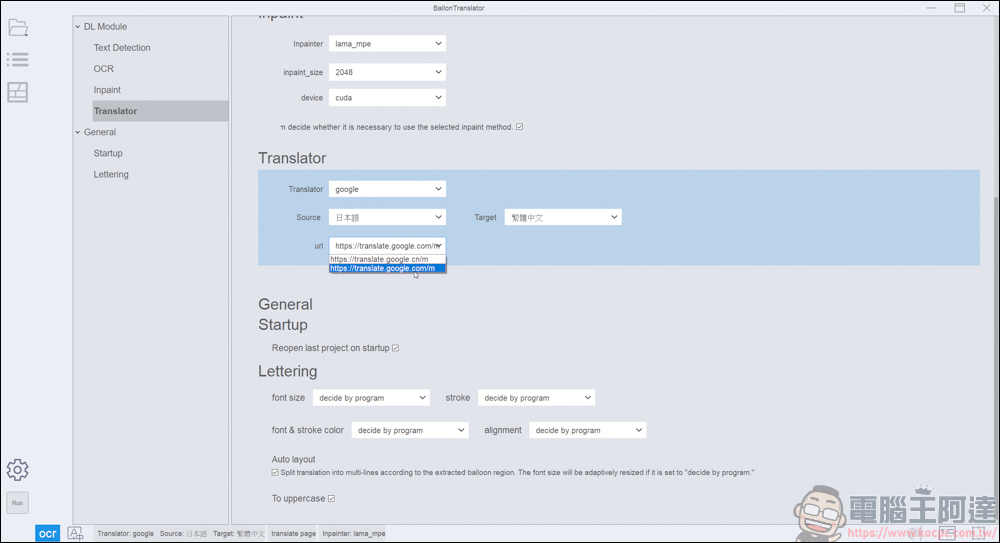This screenshot has width=1000, height=543.
Task: Open the settings gear icon
Action: (x=17, y=470)
